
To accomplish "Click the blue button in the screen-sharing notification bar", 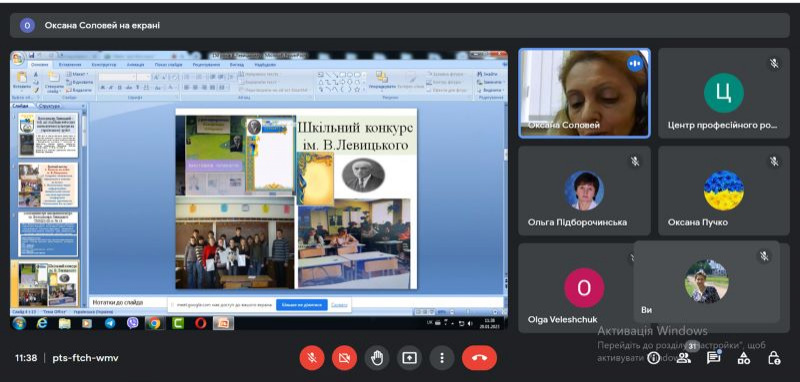I will pyautogui.click(x=302, y=305).
